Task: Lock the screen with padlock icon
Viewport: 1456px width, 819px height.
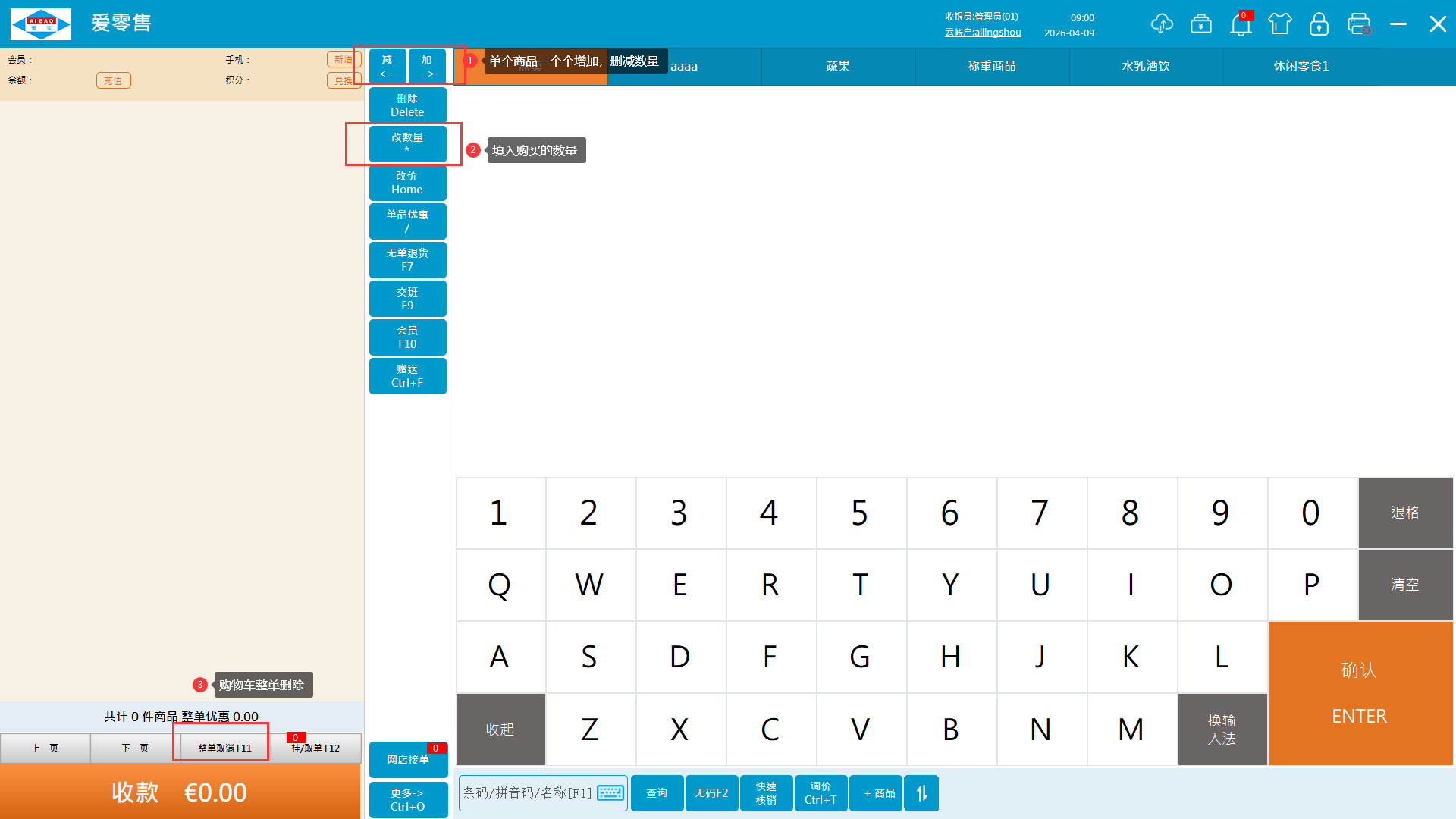Action: [1319, 24]
